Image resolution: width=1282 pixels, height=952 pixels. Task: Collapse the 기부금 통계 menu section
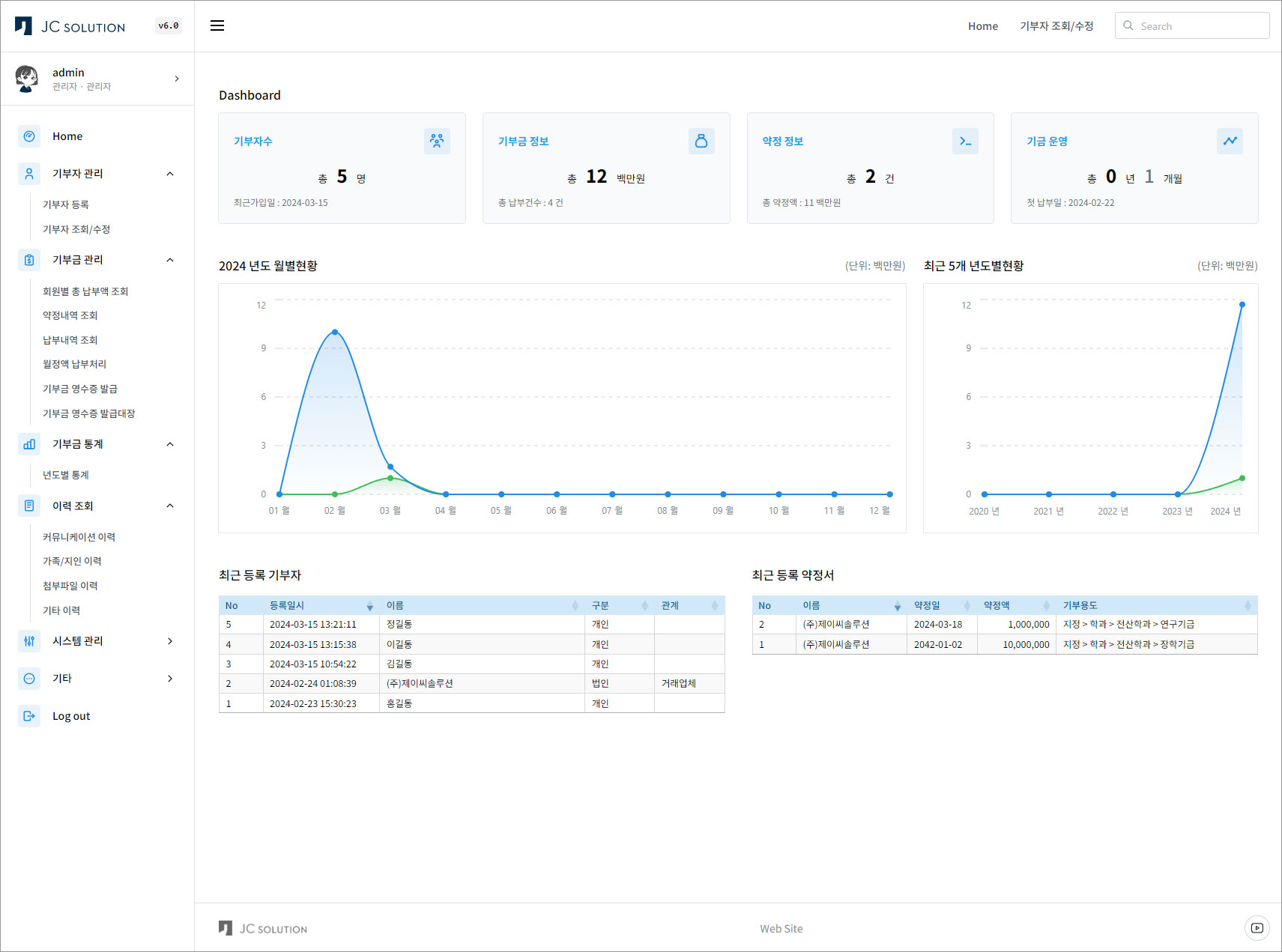[170, 444]
